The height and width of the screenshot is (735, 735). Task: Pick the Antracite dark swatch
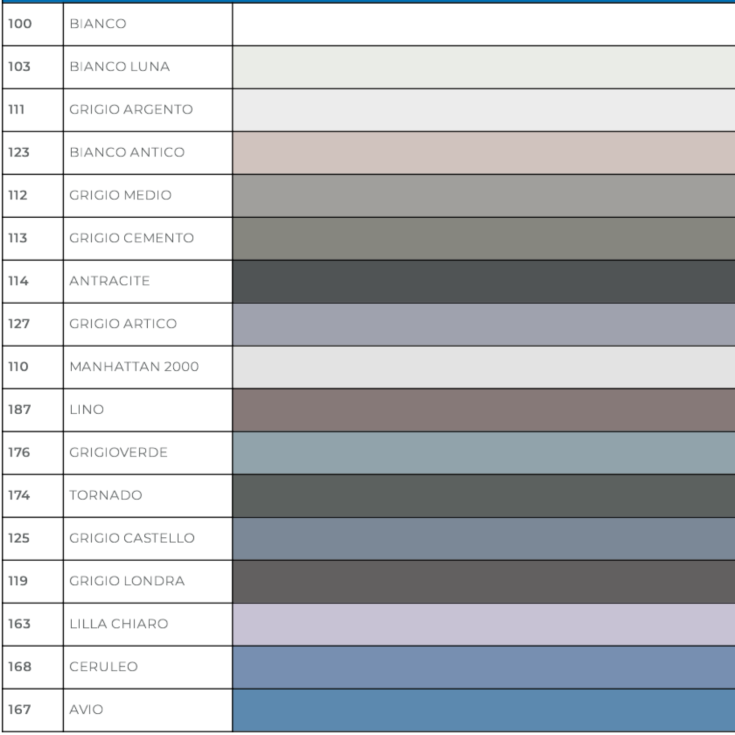(483, 281)
